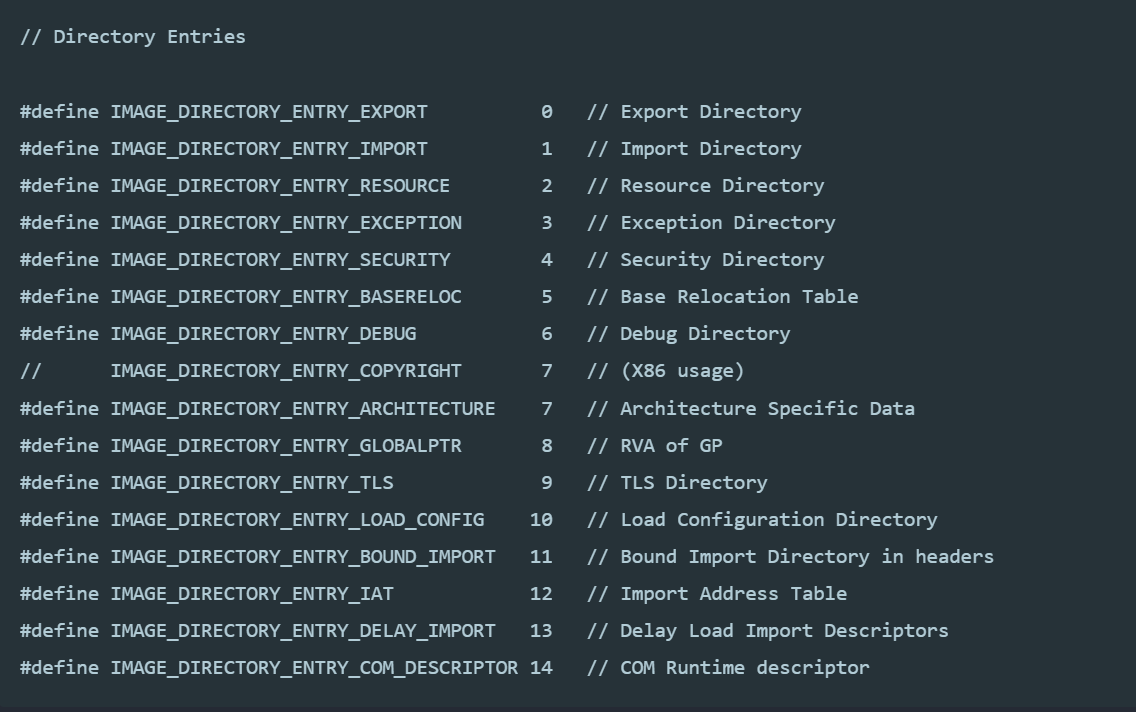Click the '// Import Directory' comment
Viewport: 1136px width, 712px height.
click(694, 149)
